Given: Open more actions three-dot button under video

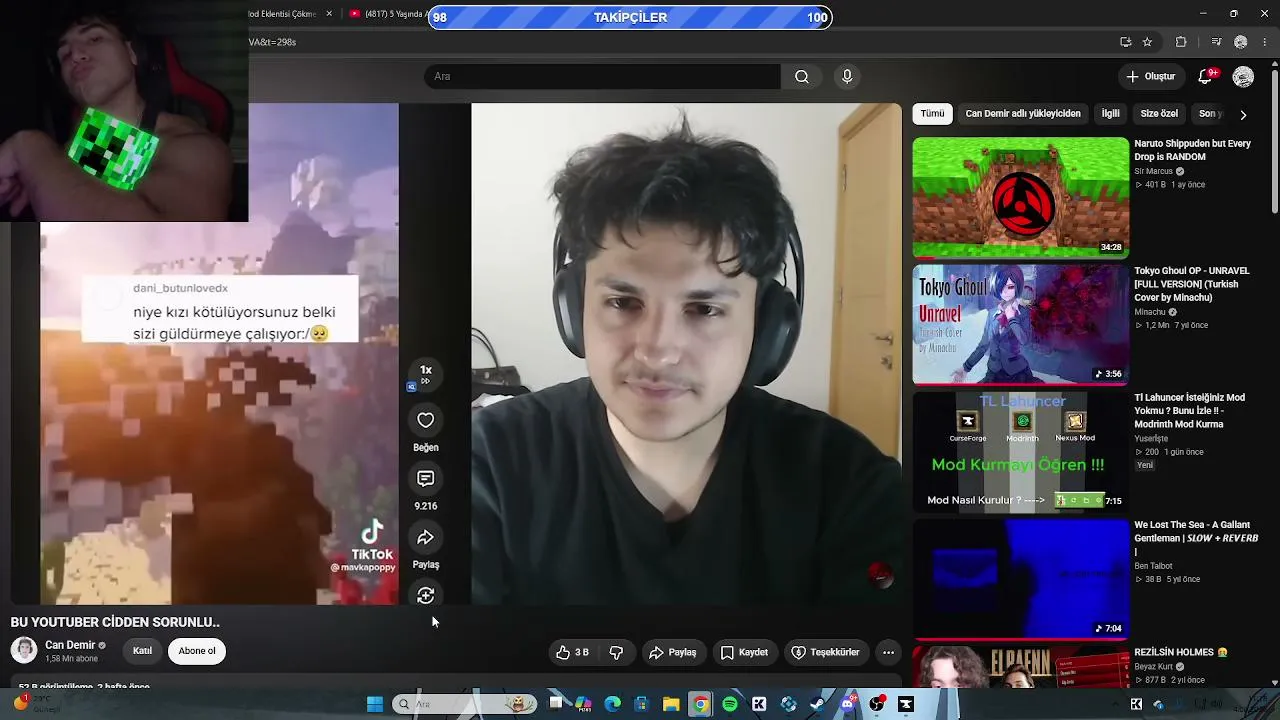Looking at the screenshot, I should pyautogui.click(x=888, y=652).
